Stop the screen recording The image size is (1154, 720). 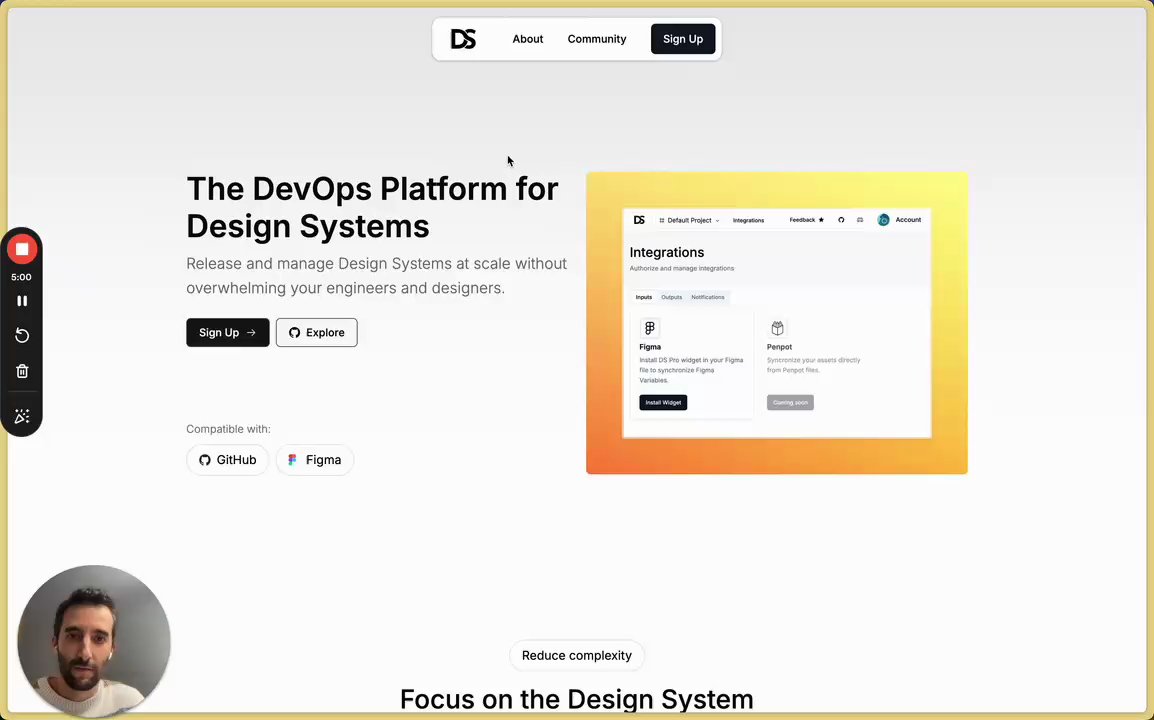[x=22, y=250]
